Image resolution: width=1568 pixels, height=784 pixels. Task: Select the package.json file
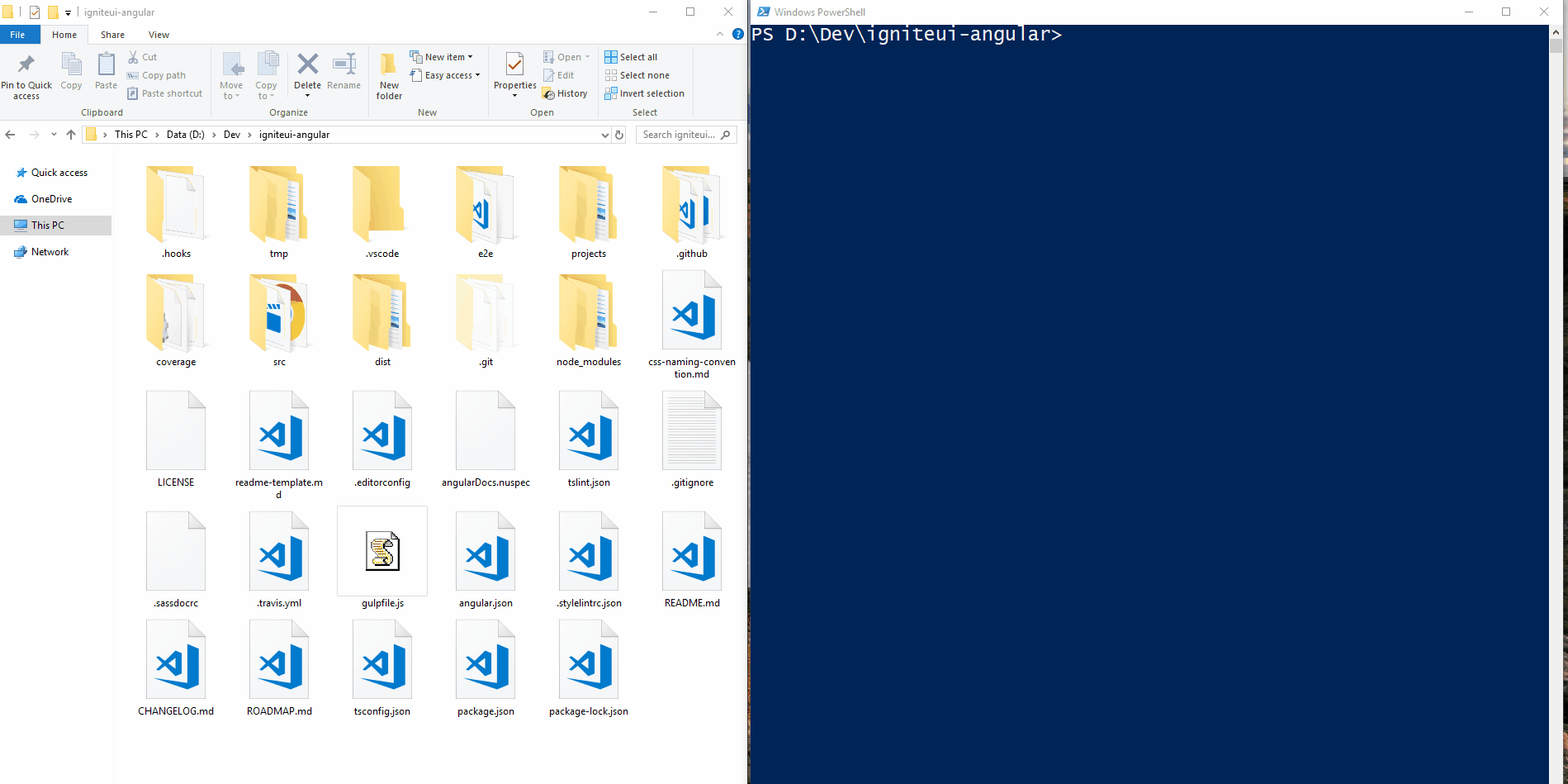click(x=486, y=668)
